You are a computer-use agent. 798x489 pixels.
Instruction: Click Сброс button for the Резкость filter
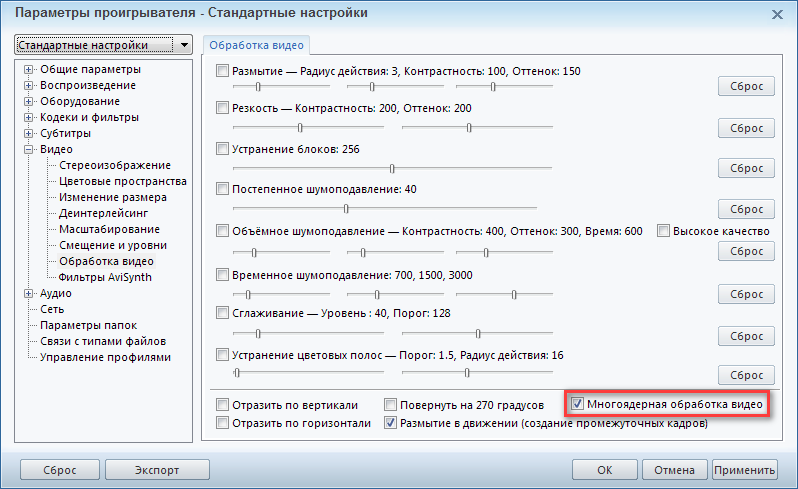pos(745,129)
